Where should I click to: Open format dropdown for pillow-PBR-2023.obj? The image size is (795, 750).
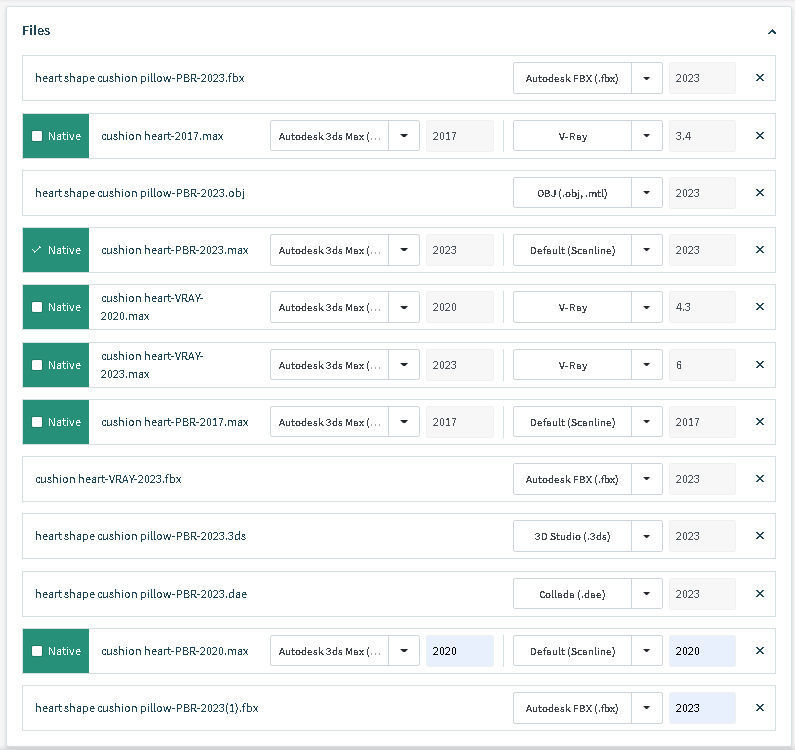click(x=646, y=193)
